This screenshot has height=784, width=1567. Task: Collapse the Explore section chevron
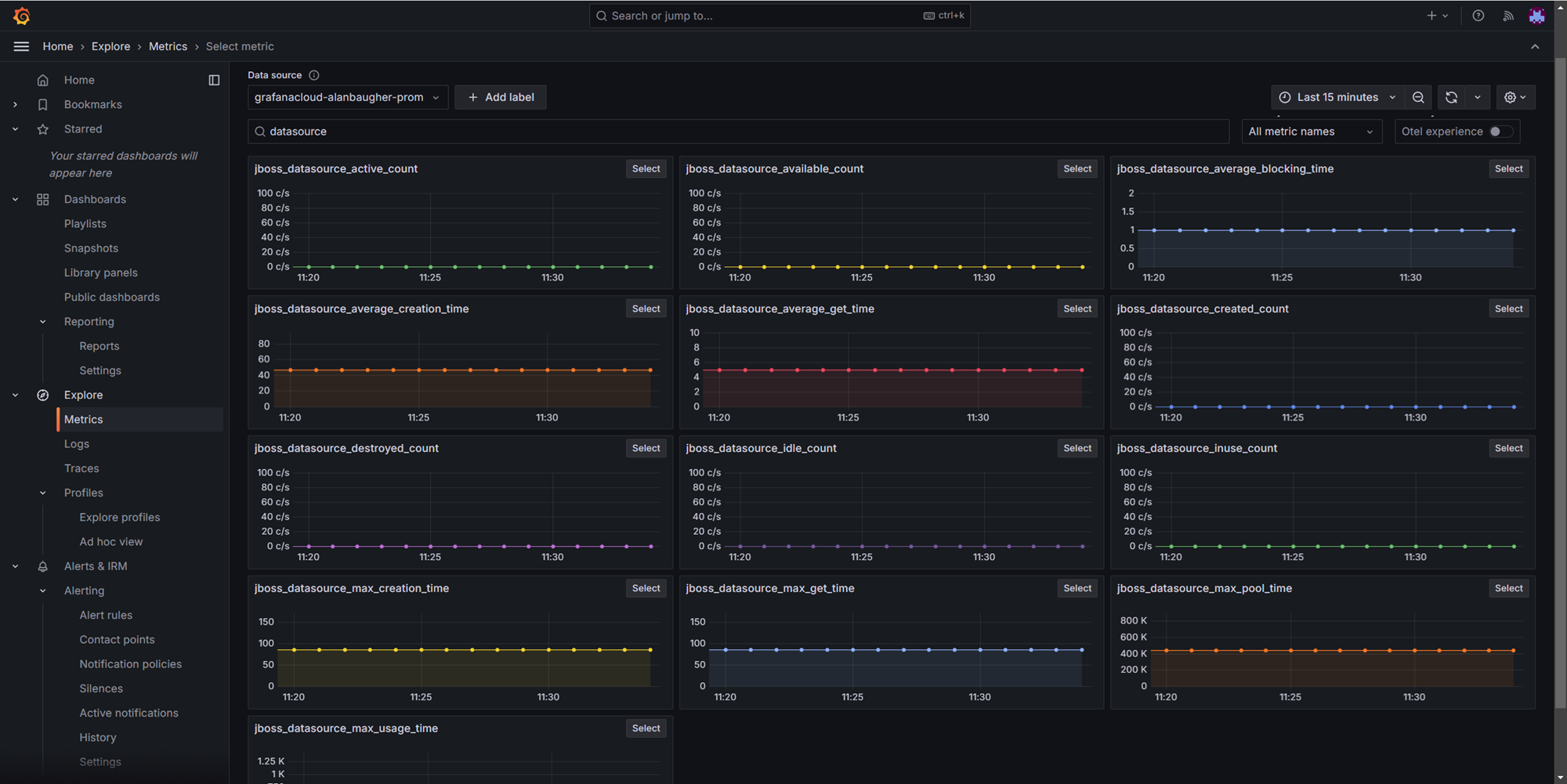(x=15, y=396)
